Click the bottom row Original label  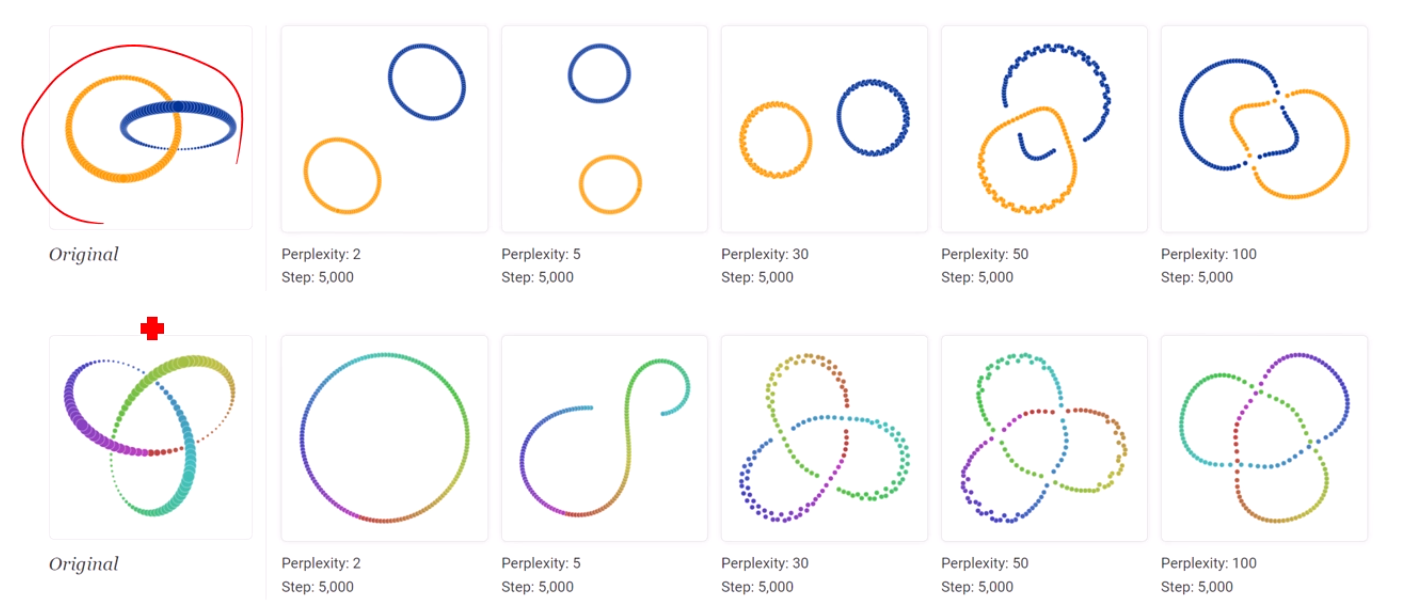tap(84, 564)
